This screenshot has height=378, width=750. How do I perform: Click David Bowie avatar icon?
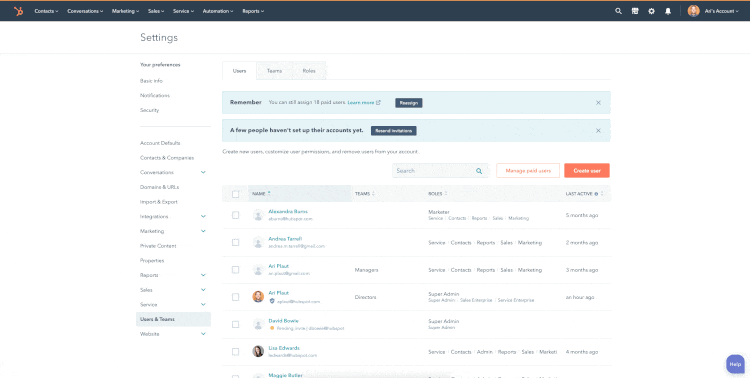coord(258,324)
